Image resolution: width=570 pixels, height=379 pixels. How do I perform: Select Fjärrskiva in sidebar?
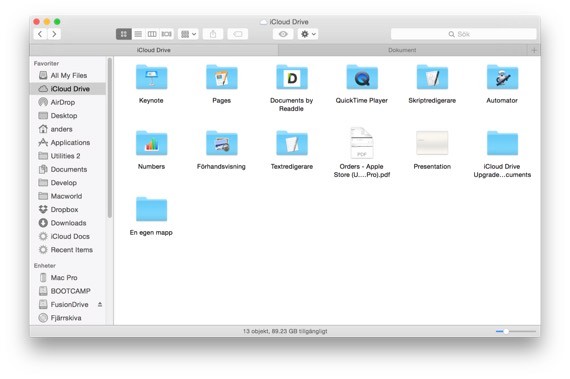(68, 318)
